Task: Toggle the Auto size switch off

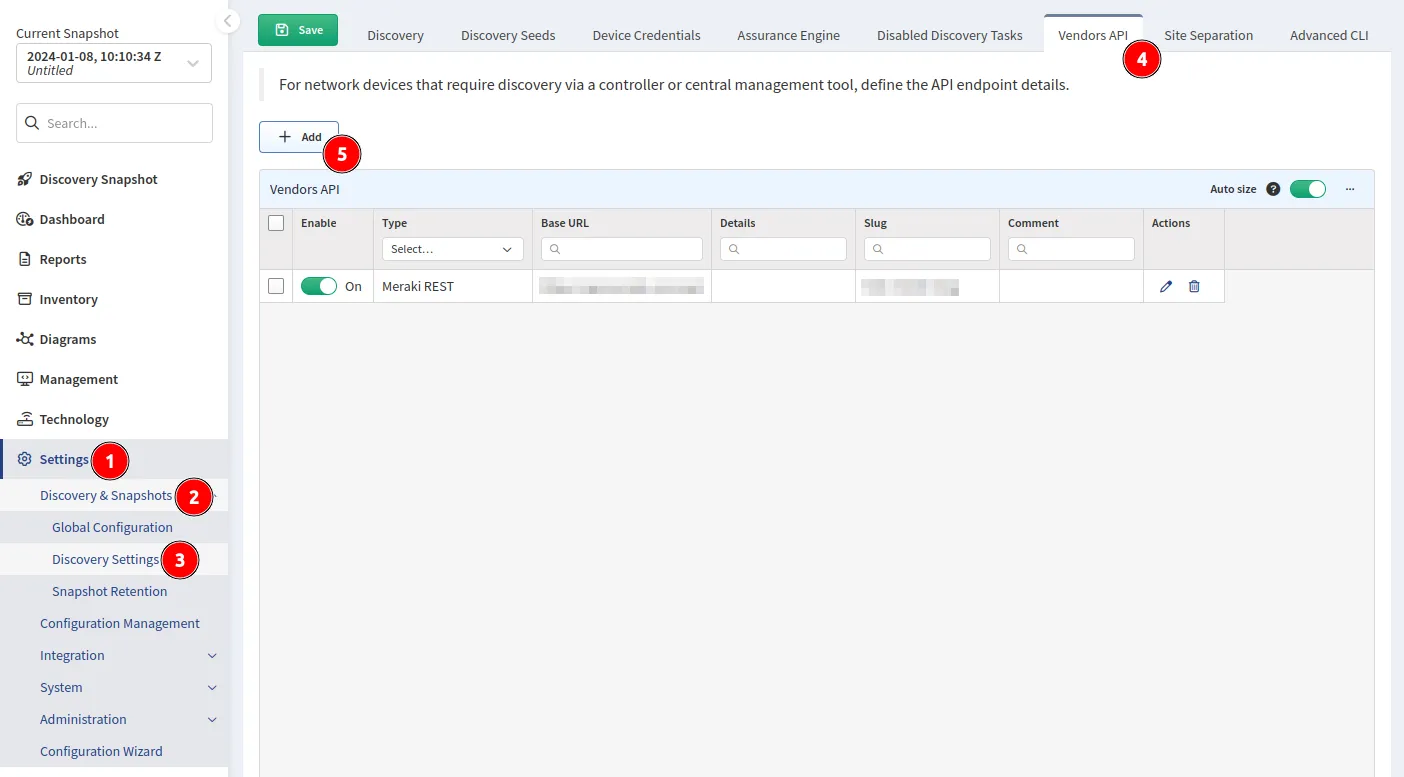Action: click(x=1307, y=188)
